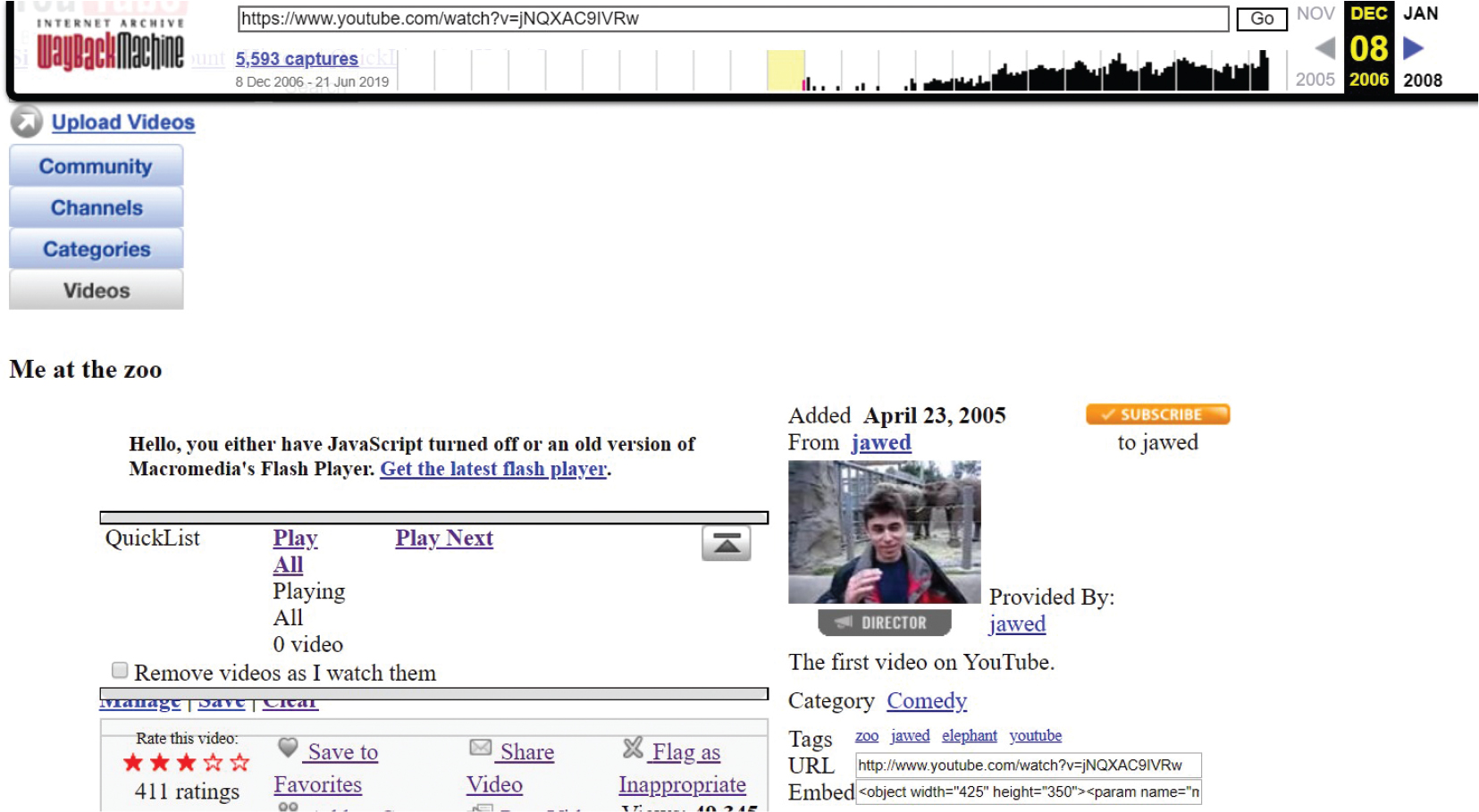The height and width of the screenshot is (812, 1479).
Task: Collapse the QuickList panel arrow button
Action: [x=727, y=543]
